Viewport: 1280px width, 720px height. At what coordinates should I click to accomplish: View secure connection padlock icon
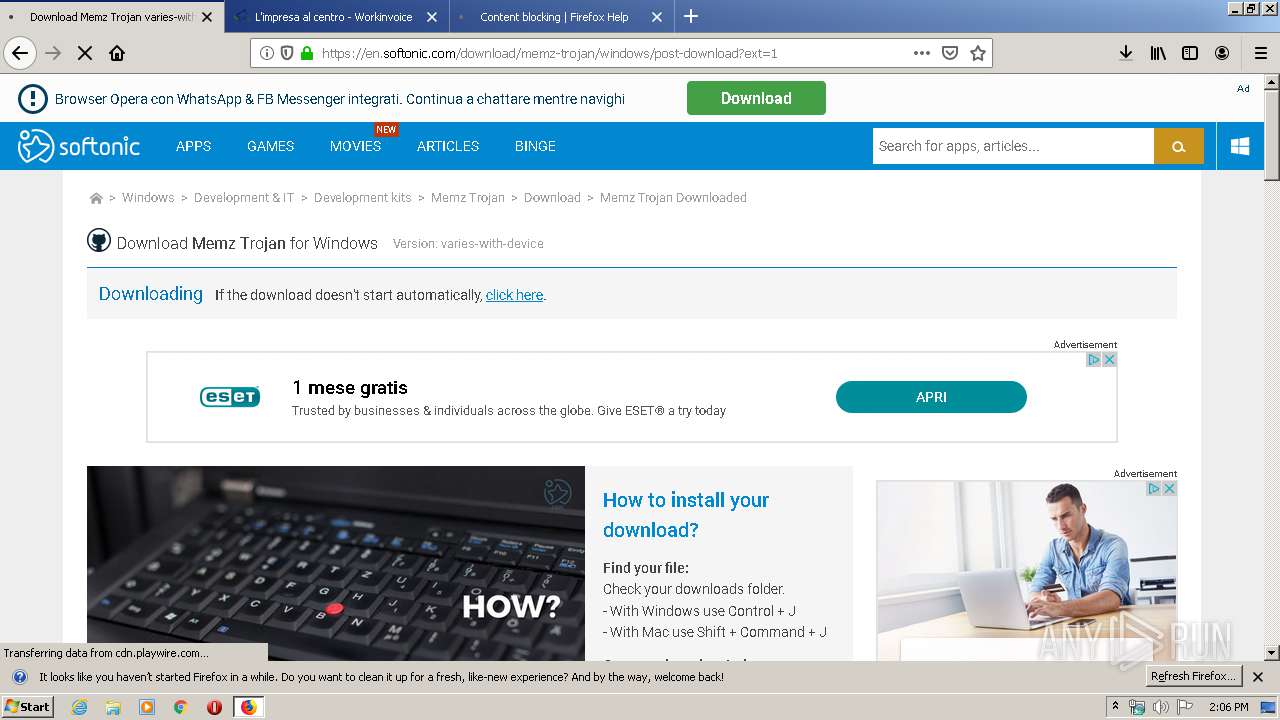[307, 53]
